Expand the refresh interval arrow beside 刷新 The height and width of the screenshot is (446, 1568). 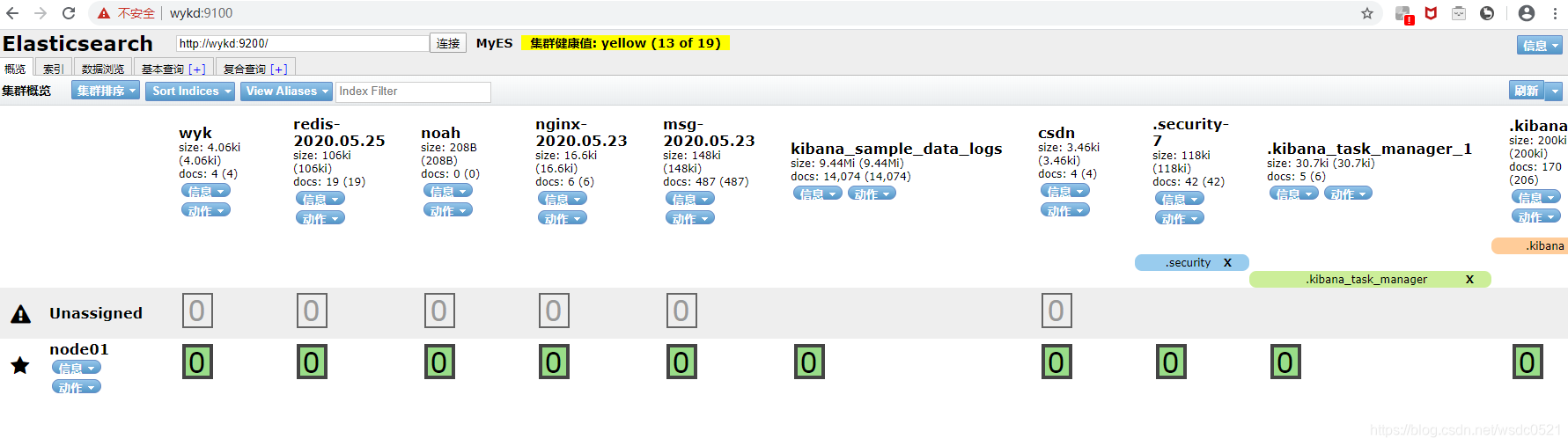click(1556, 91)
